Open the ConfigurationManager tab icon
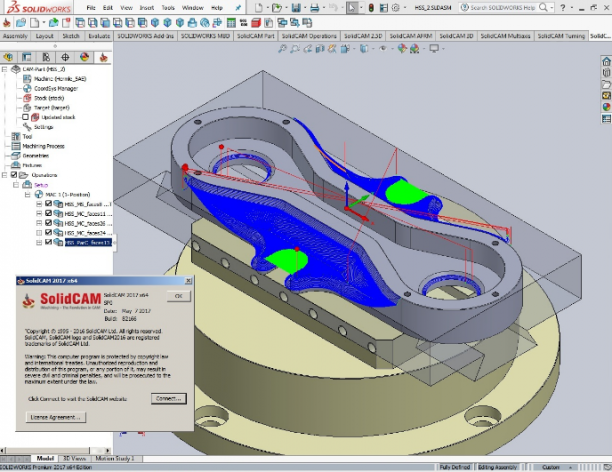 click(x=46, y=57)
